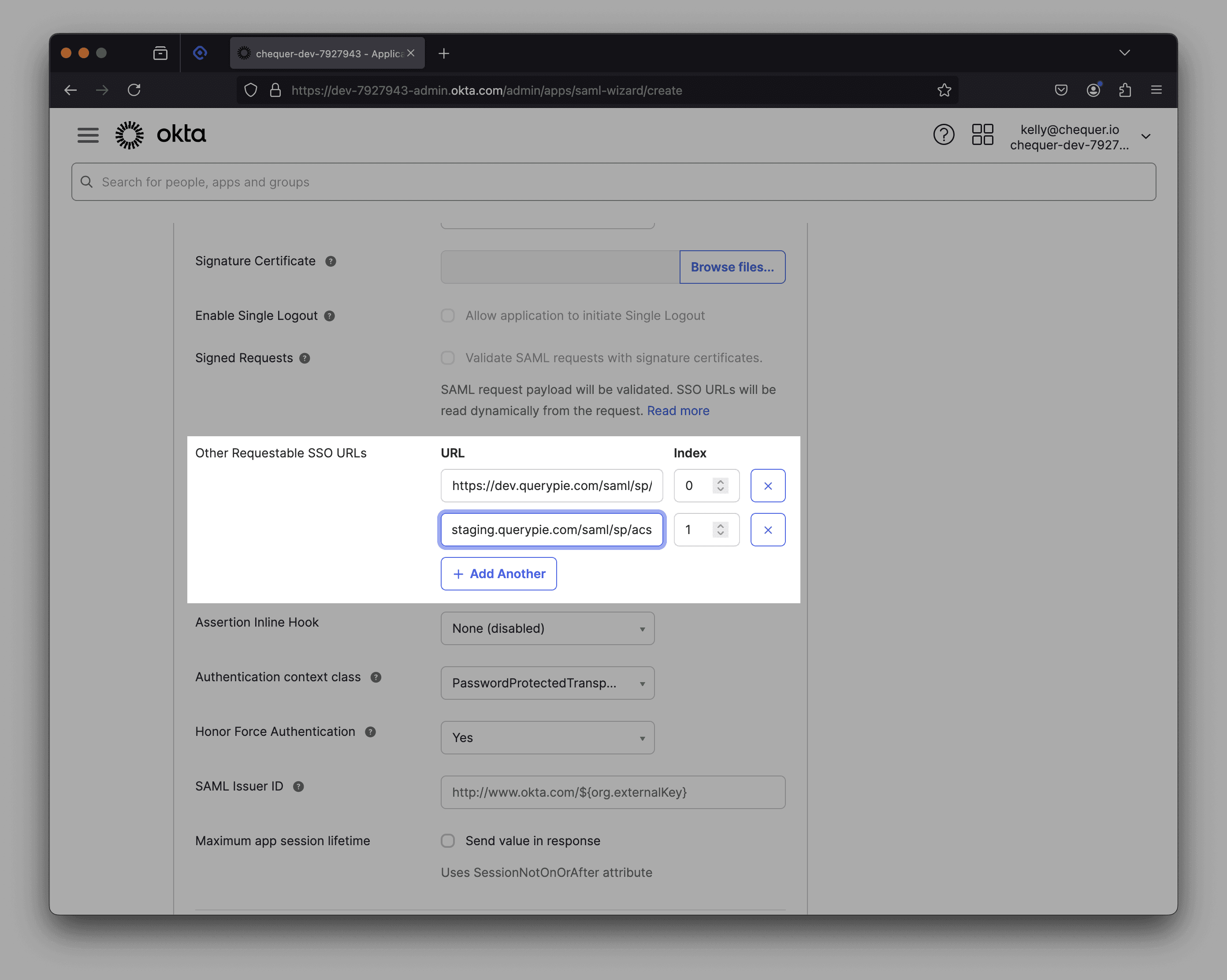Open the Okta hamburger navigation menu
The image size is (1227, 980).
88,135
